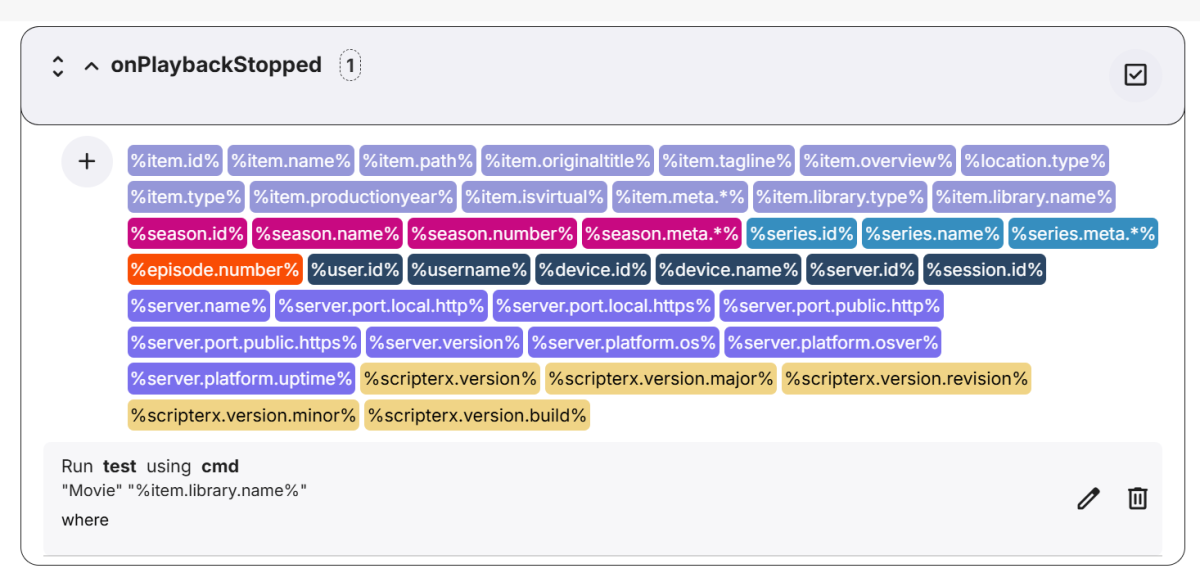
Task: Insert the %item.id% token
Action: click(174, 160)
